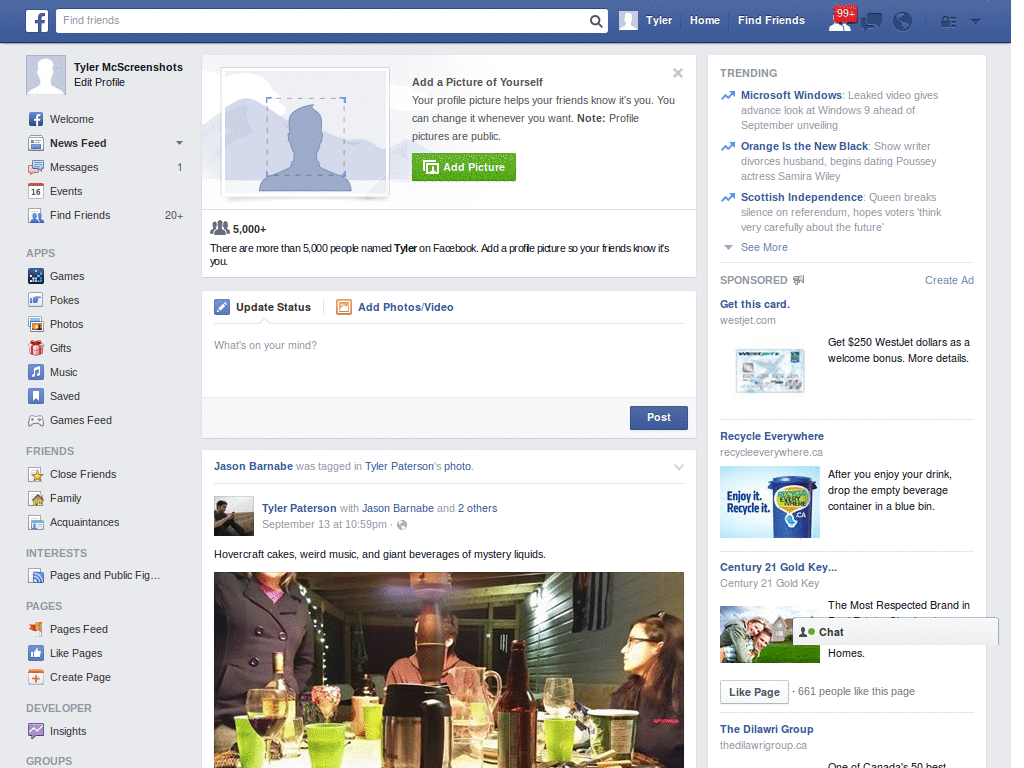Click the Messages sidebar icon
The width and height of the screenshot is (1024, 768).
pos(36,167)
